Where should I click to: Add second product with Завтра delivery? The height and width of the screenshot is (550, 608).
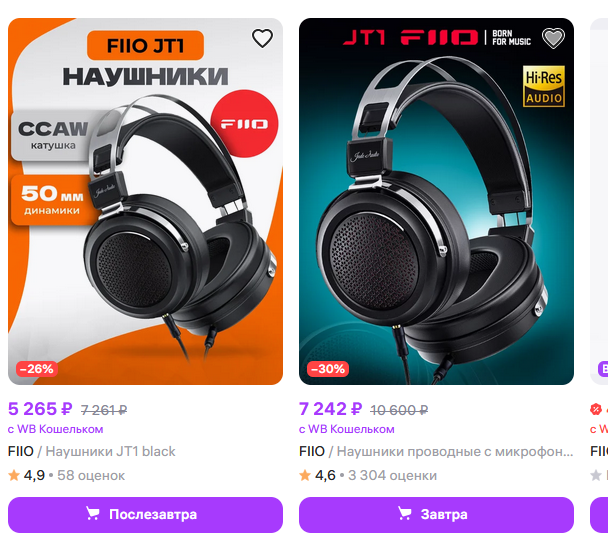(436, 515)
